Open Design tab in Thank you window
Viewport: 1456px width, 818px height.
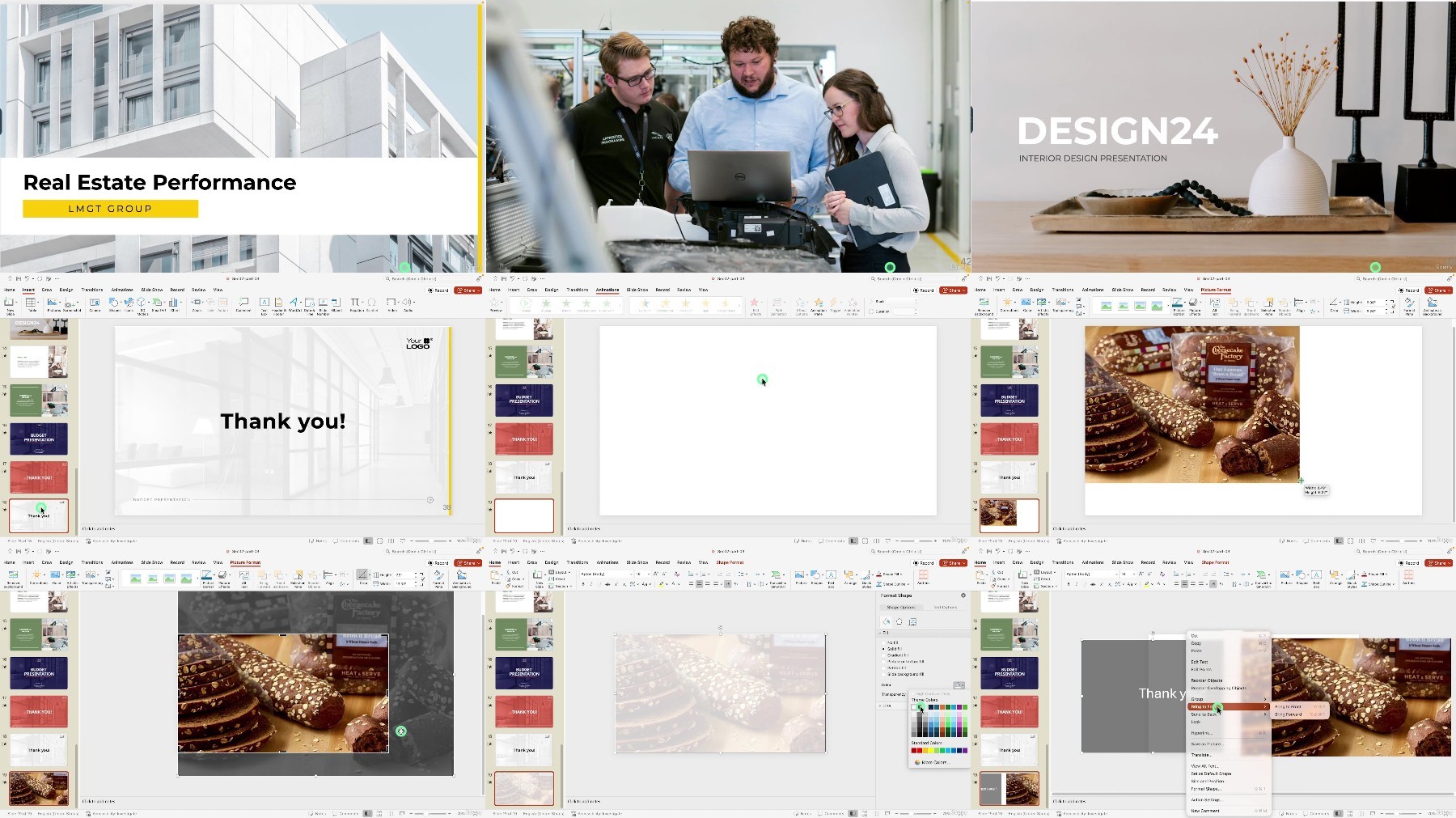[66, 290]
